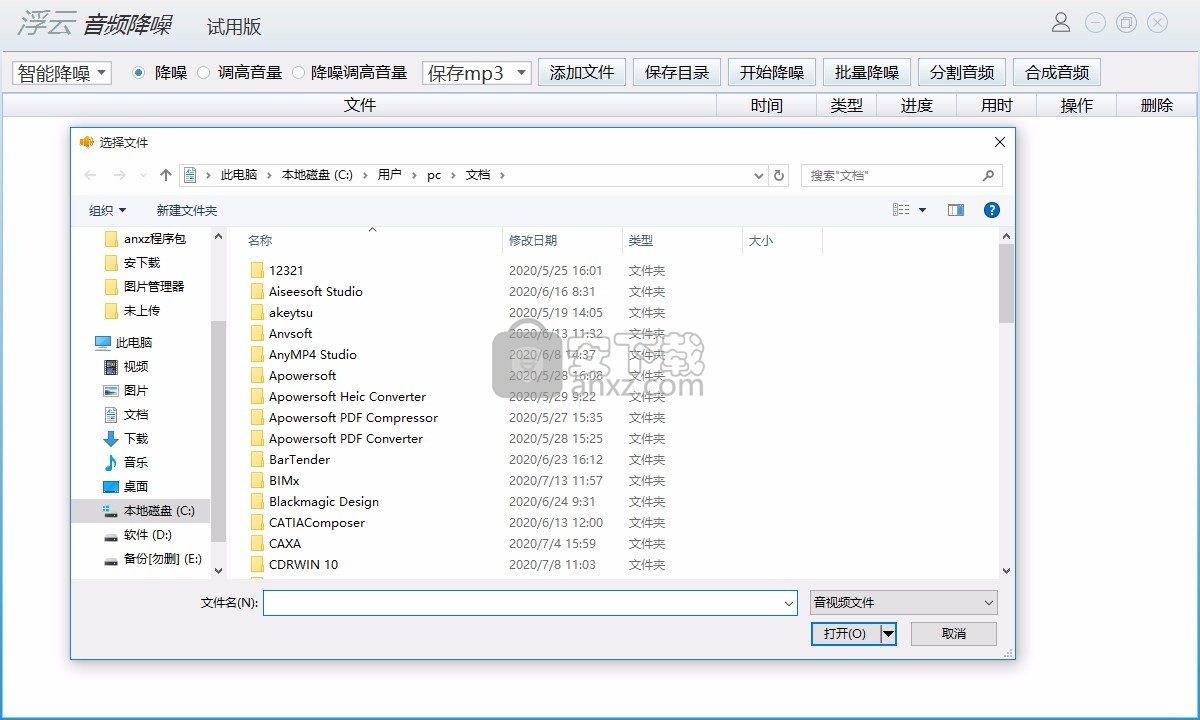Expand the view options dropdown arrow
The width and height of the screenshot is (1200, 720).
[x=922, y=210]
